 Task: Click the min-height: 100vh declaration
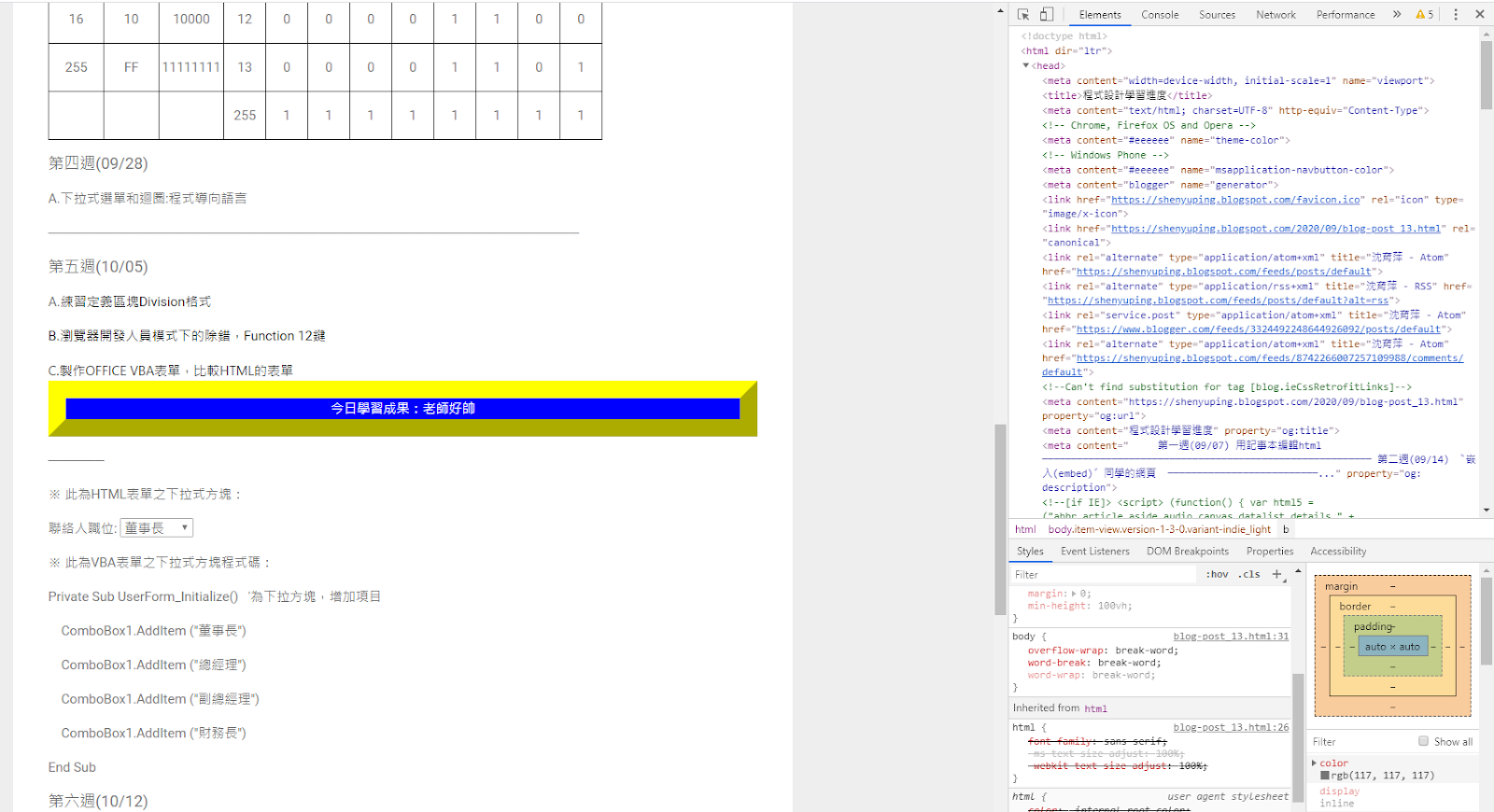pos(1079,606)
